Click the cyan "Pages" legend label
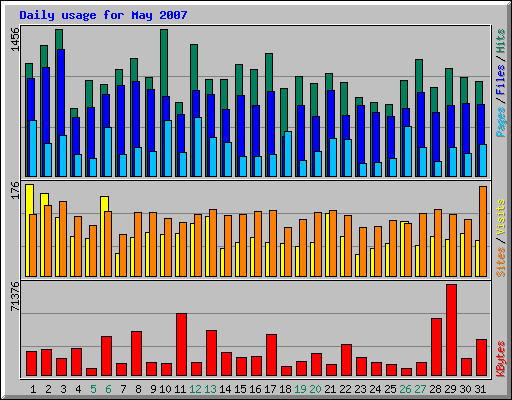 point(501,122)
